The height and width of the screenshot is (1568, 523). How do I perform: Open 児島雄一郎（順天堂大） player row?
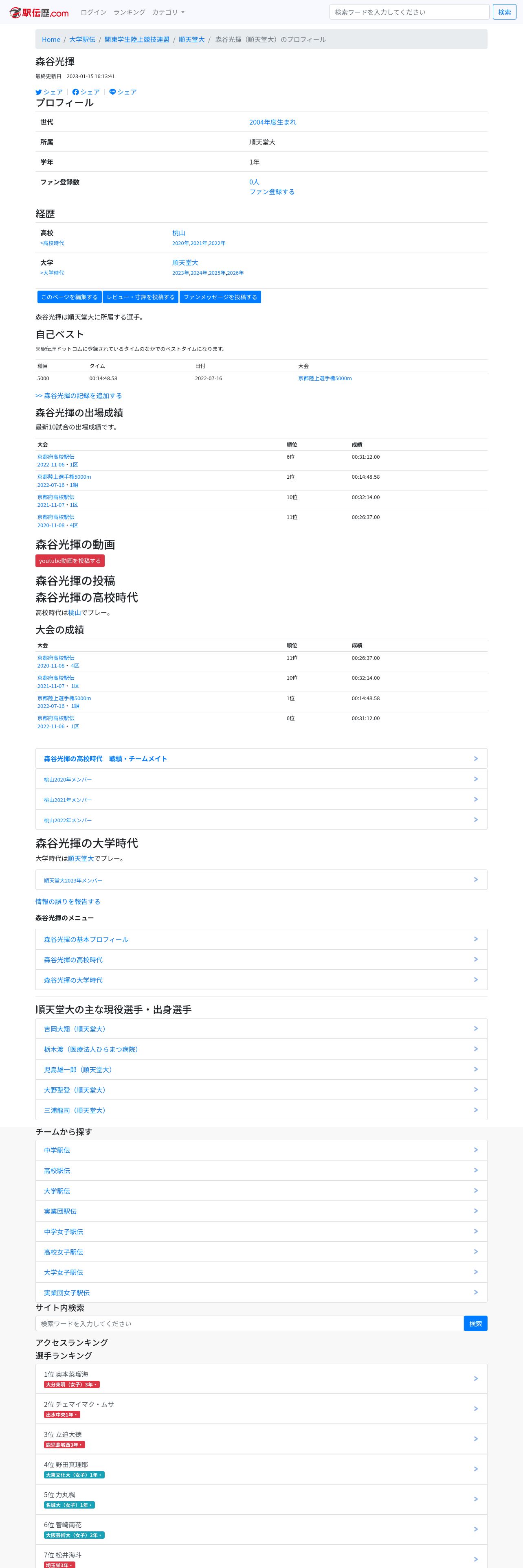pos(261,1069)
